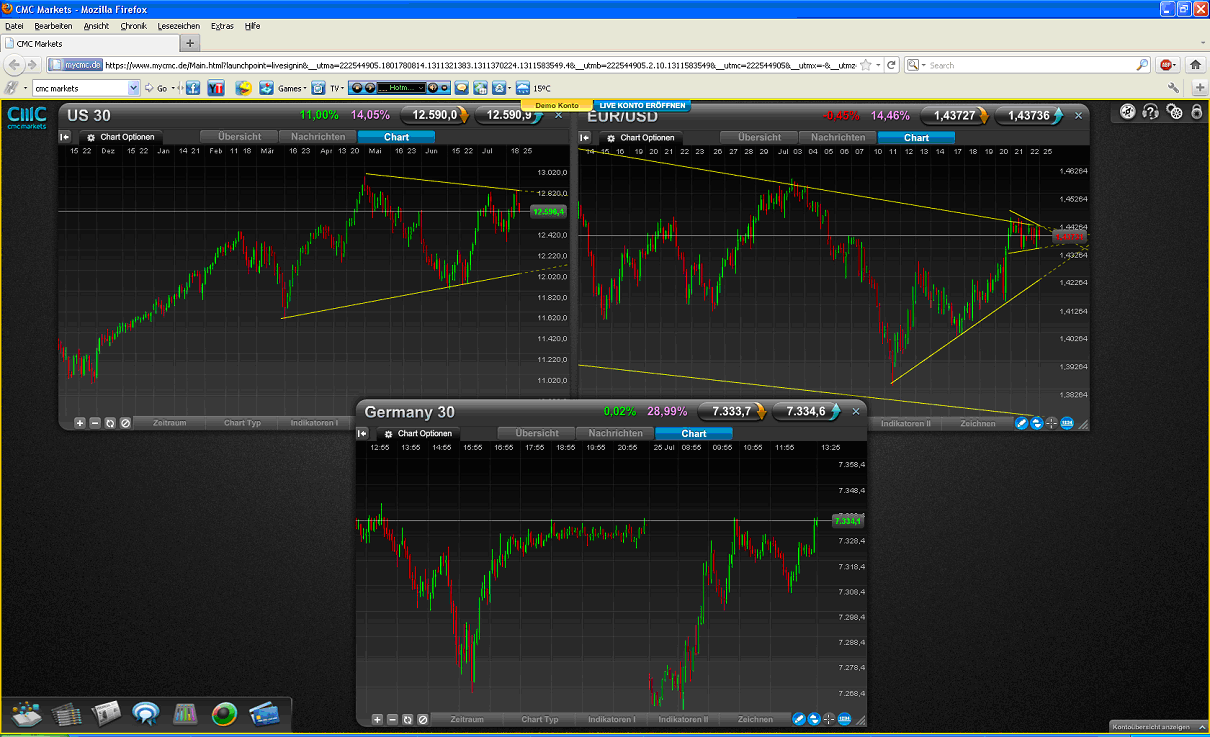Open the credit cards dock icon

pos(264,714)
